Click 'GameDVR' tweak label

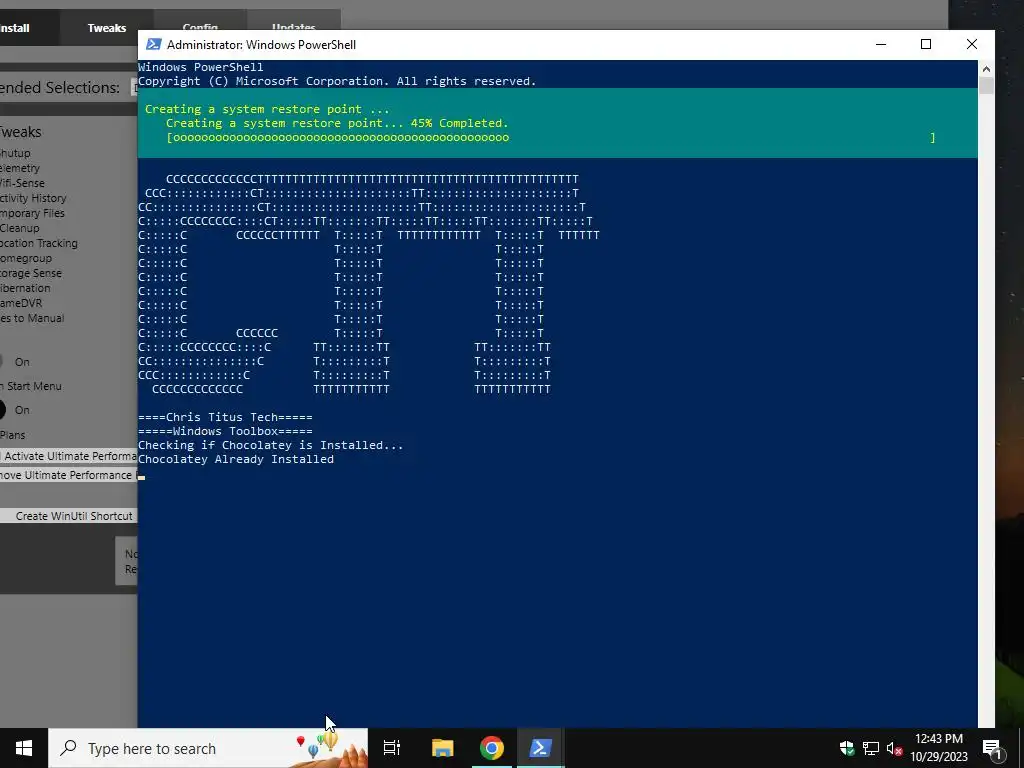coord(21,303)
